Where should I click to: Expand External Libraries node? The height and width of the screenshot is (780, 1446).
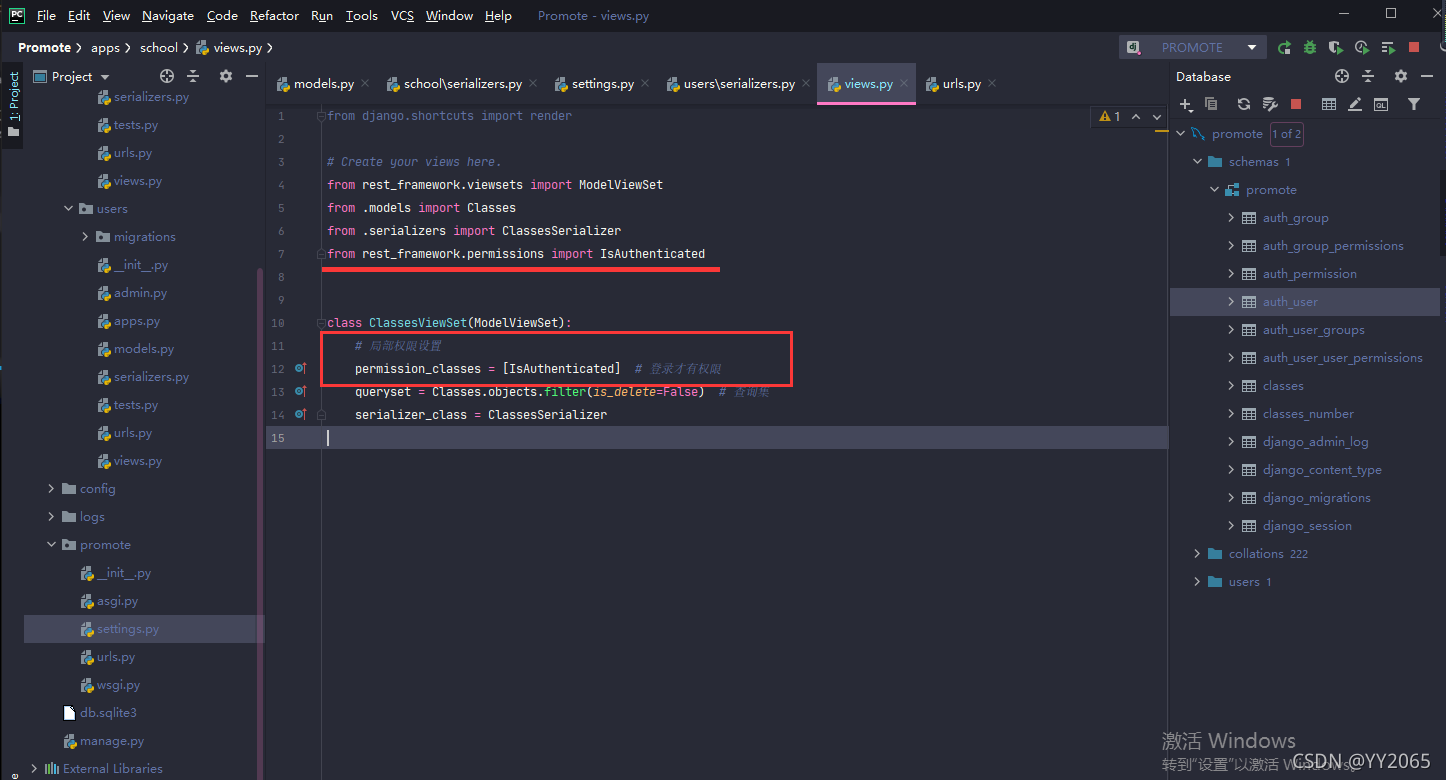(x=35, y=769)
